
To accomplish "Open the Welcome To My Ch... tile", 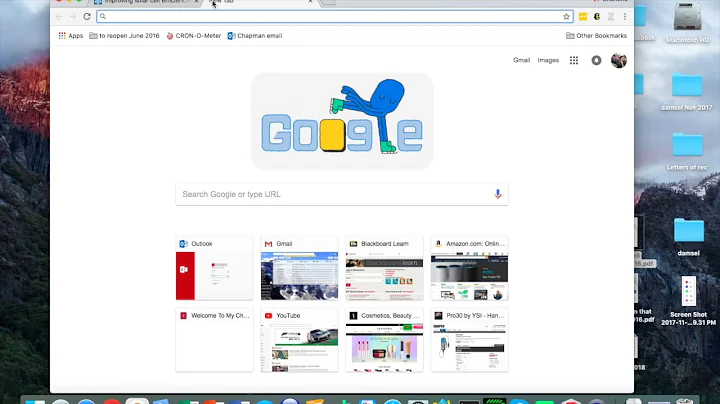I will pos(214,340).
